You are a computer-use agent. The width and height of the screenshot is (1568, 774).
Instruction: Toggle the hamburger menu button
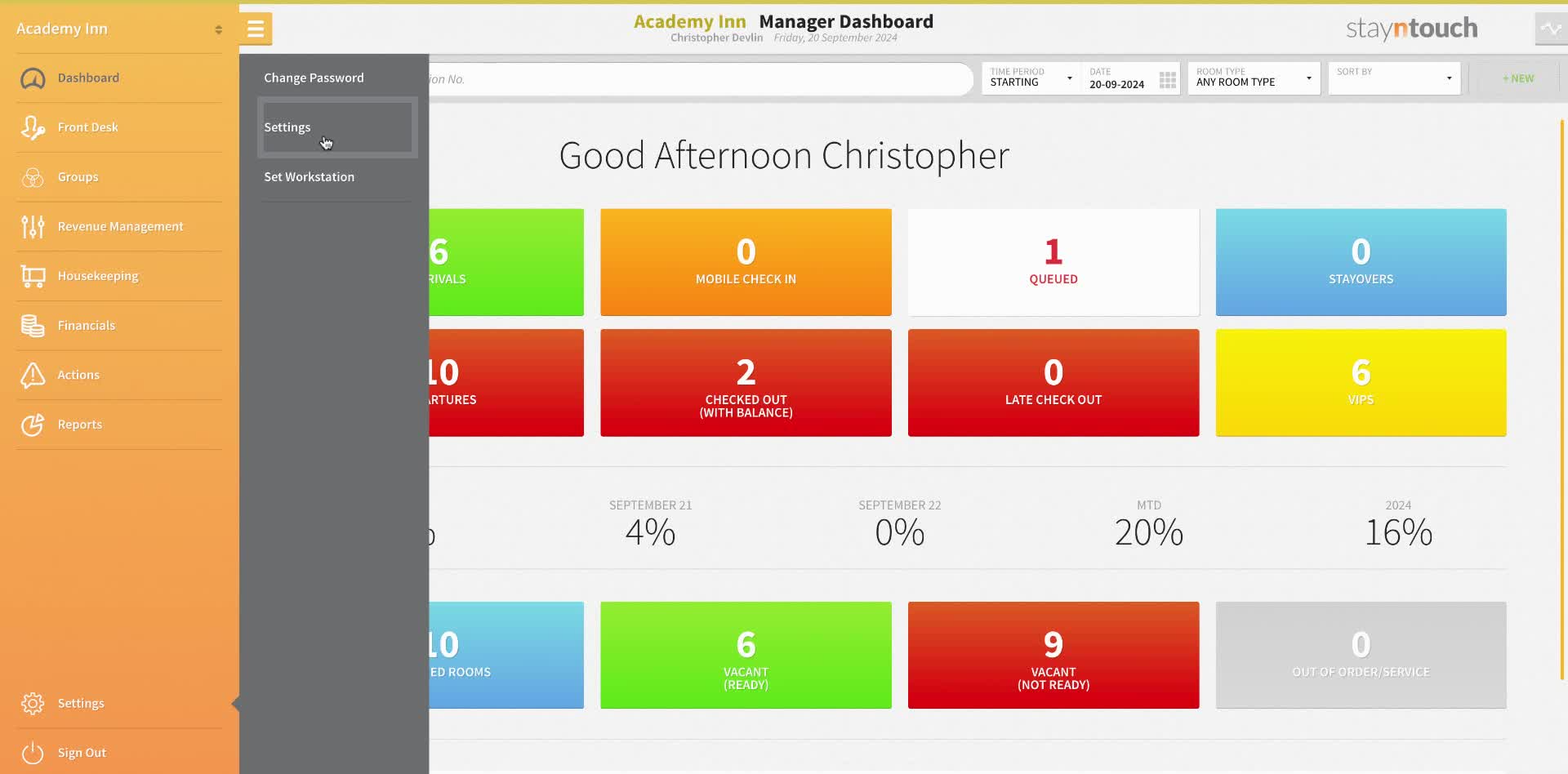(x=256, y=29)
